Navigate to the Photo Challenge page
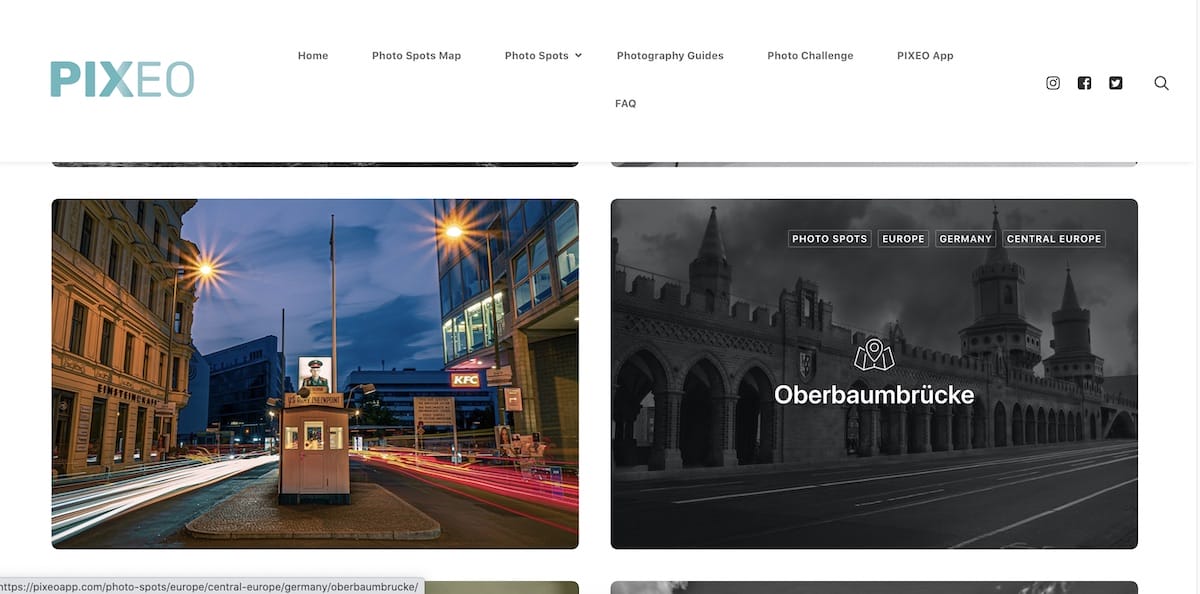1200x594 pixels. [x=810, y=56]
